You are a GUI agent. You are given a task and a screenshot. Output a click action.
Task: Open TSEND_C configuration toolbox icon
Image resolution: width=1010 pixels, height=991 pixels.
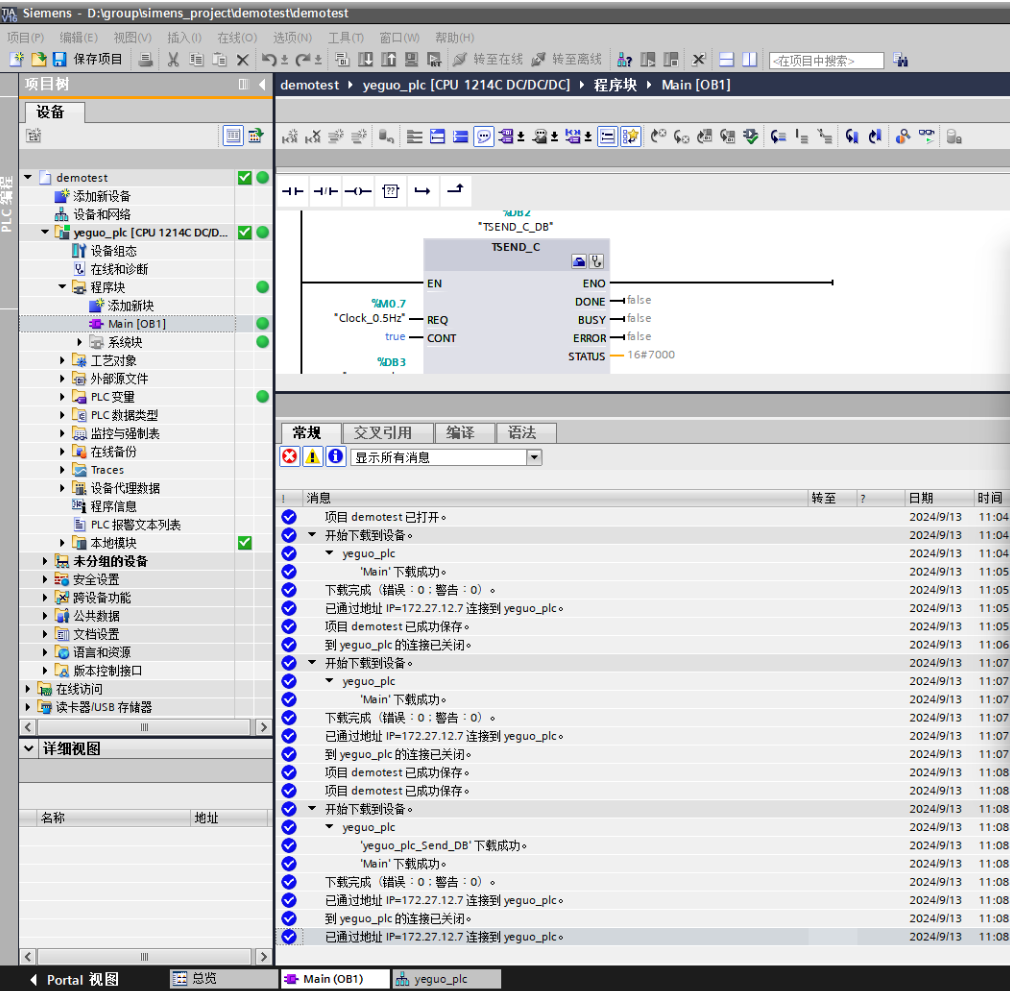point(579,262)
